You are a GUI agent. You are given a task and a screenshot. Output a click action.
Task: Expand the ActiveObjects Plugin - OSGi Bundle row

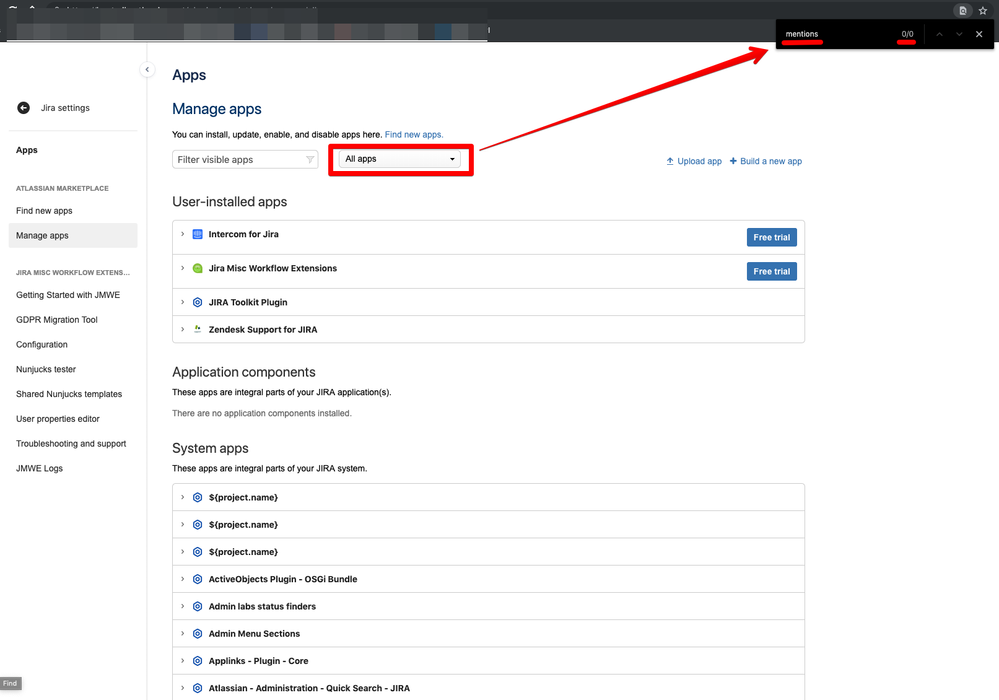click(182, 579)
